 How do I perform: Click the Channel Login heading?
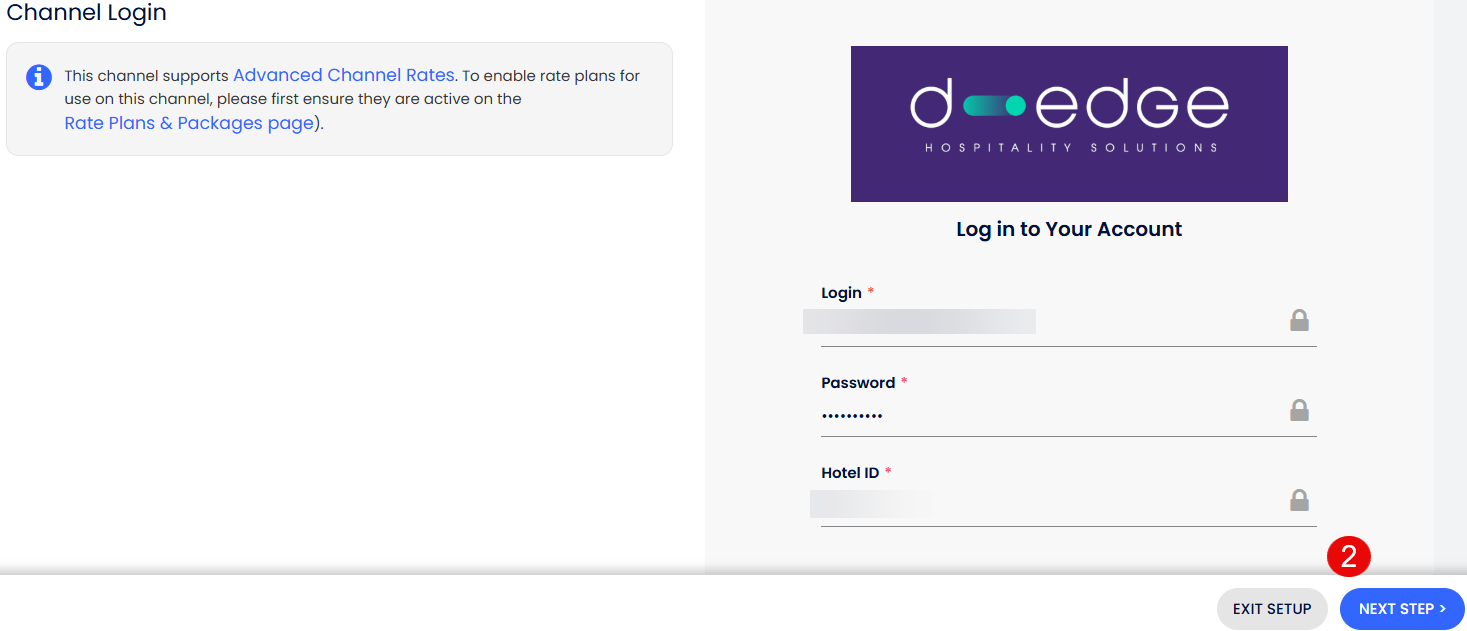[x=86, y=13]
